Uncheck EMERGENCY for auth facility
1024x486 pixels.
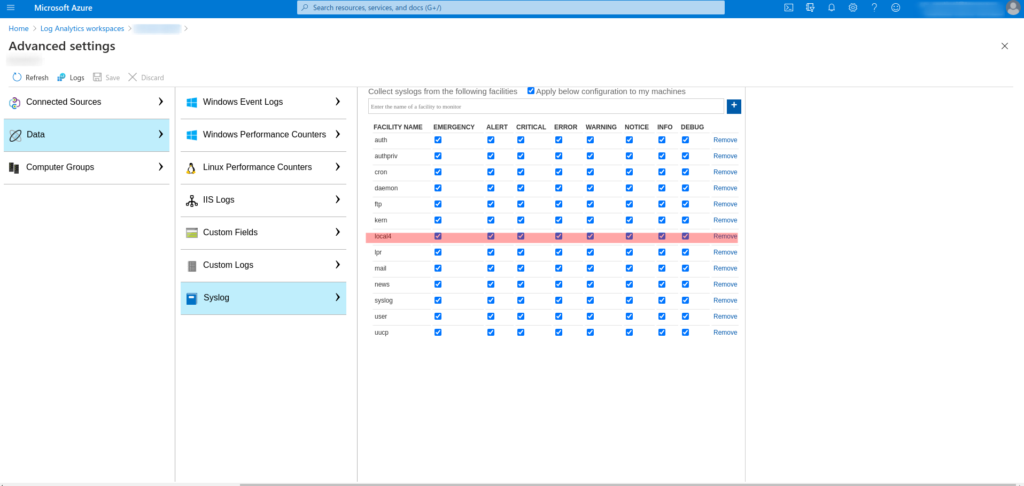coord(438,140)
